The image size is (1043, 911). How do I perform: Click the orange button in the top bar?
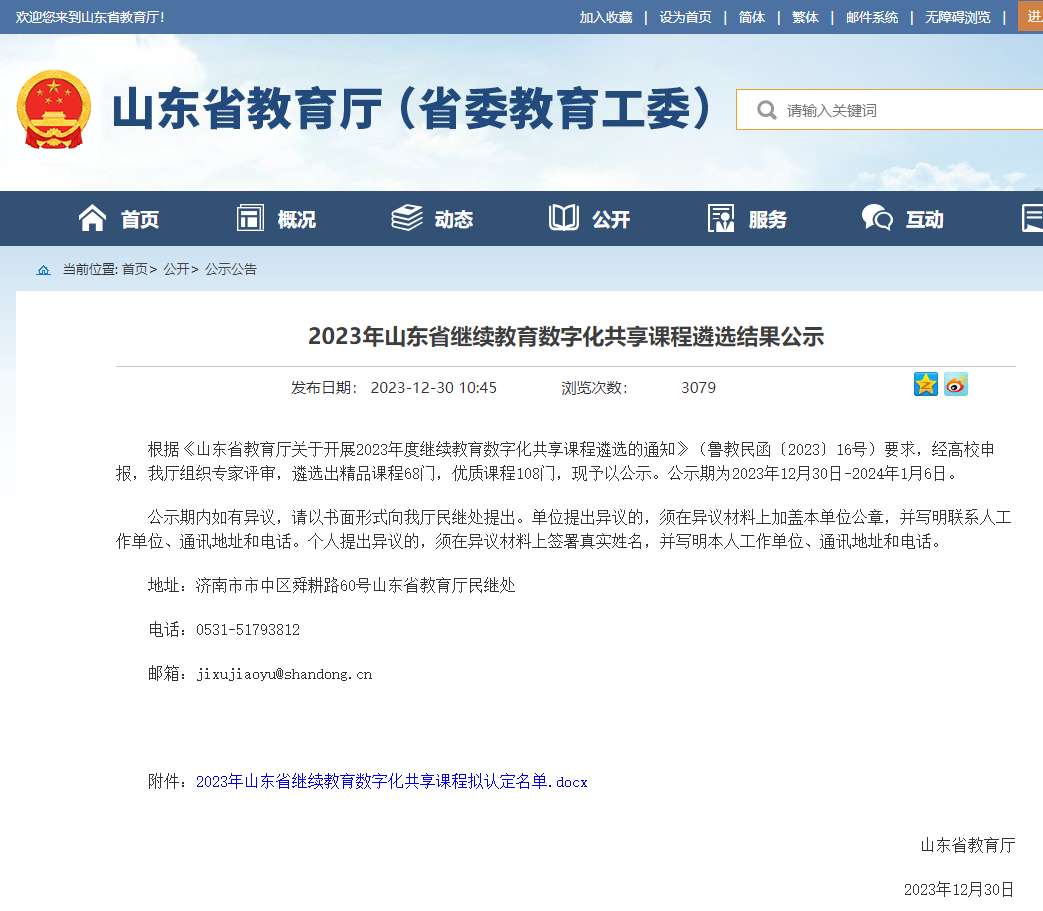tap(1030, 17)
